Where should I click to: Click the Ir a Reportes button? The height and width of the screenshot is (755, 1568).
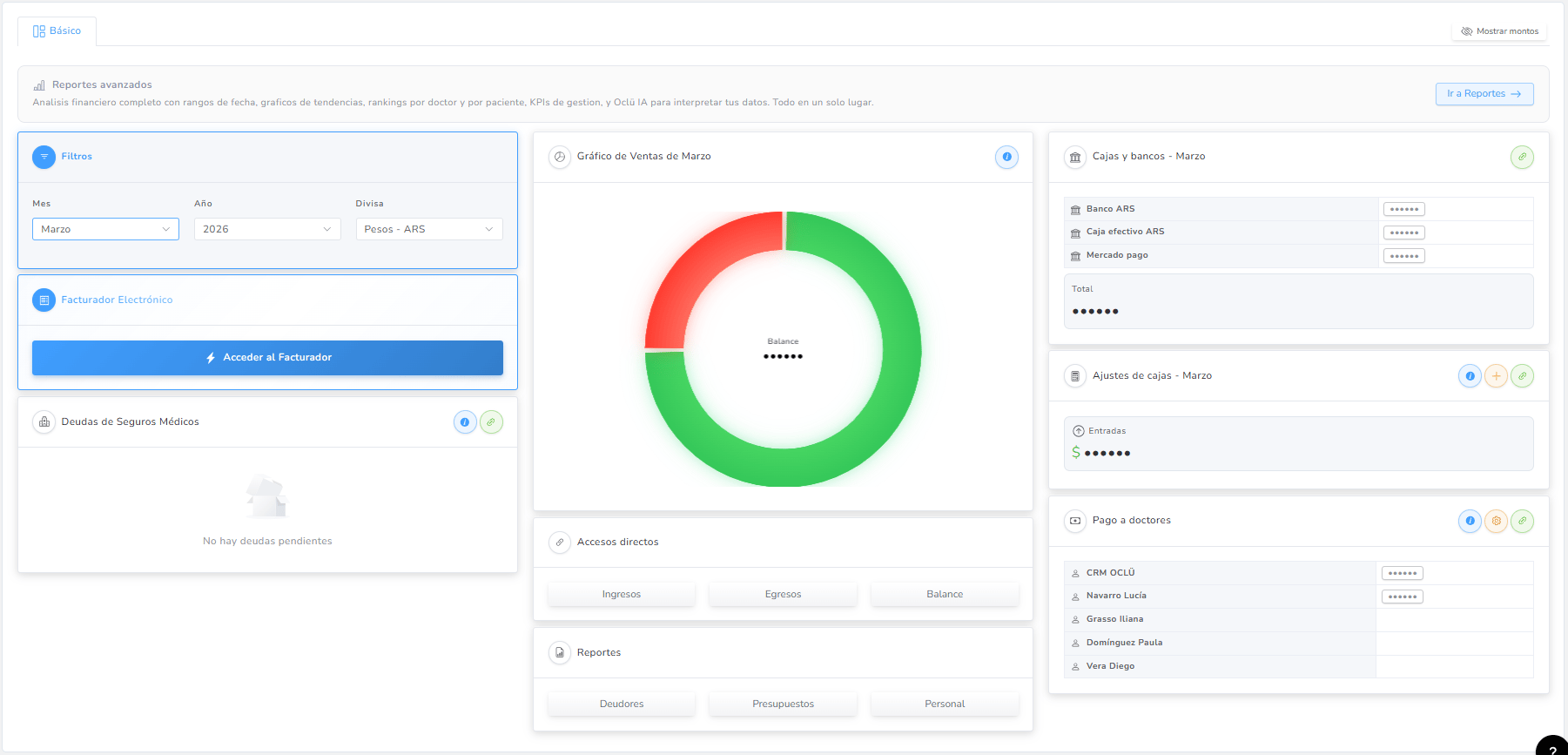[1484, 94]
